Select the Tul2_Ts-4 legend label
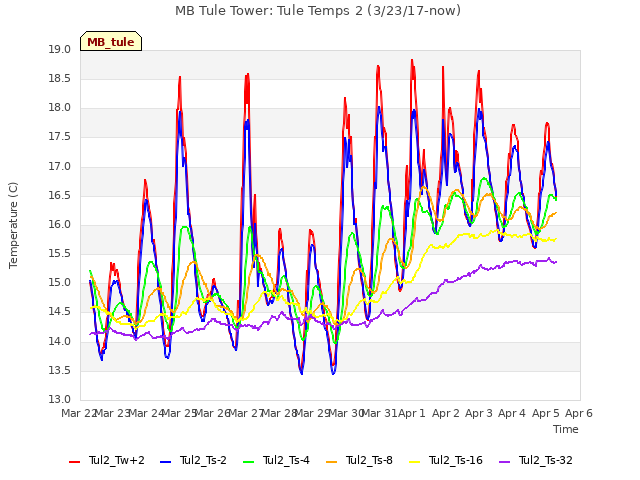640x480 pixels. [286, 460]
